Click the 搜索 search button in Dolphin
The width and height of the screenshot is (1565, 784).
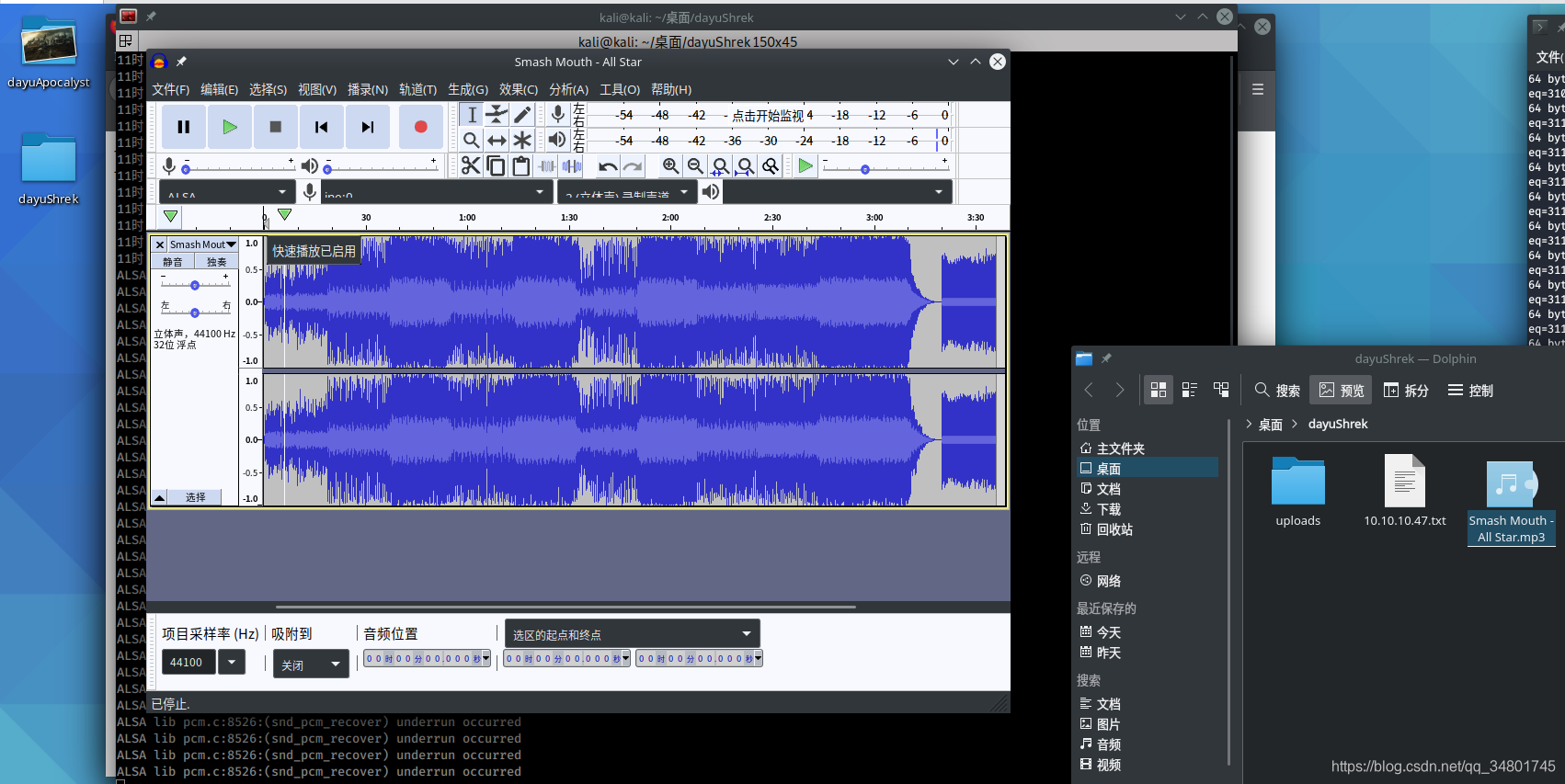[1278, 391]
